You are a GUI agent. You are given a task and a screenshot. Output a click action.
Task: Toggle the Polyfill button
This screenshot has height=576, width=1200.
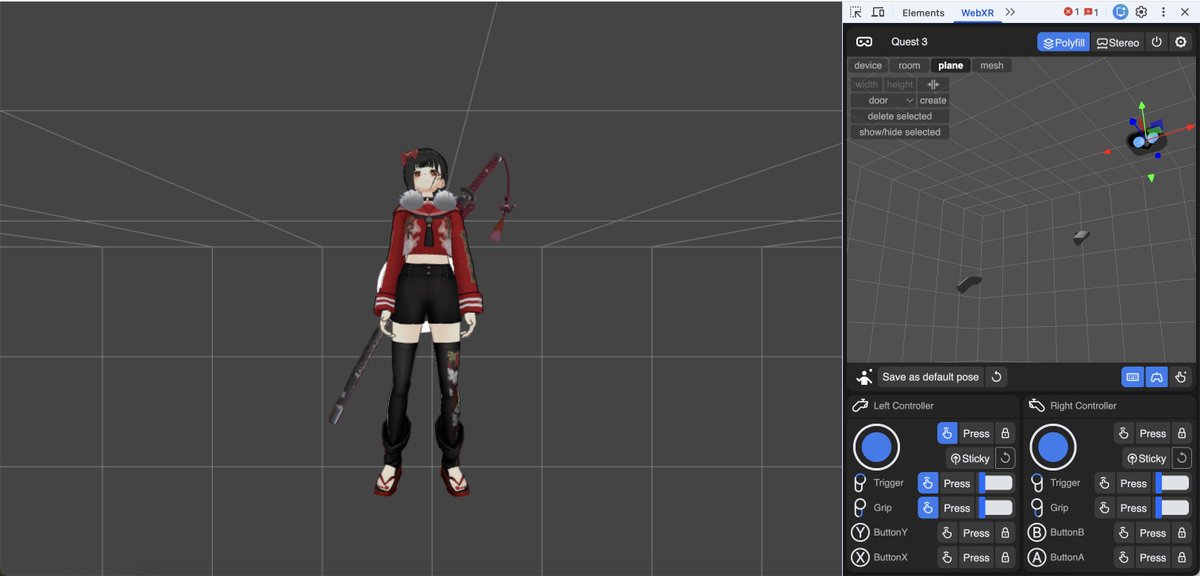pos(1063,43)
